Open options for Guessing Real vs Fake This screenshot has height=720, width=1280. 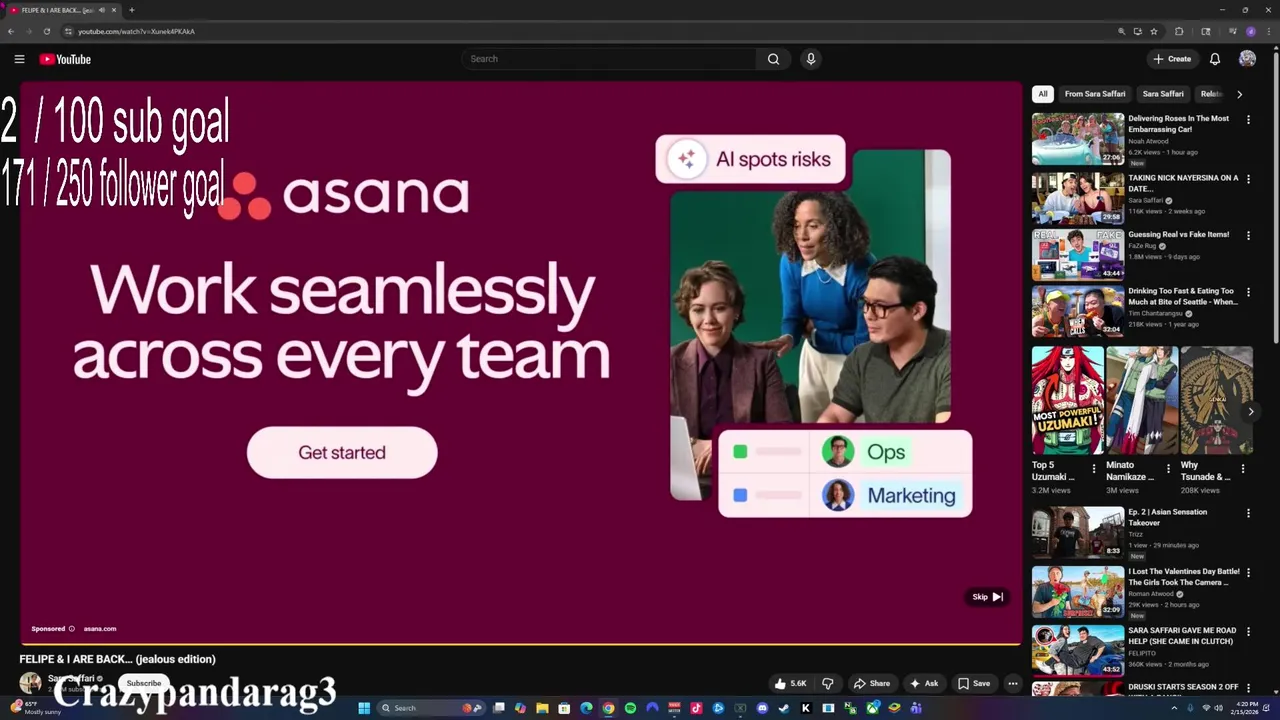tap(1248, 236)
